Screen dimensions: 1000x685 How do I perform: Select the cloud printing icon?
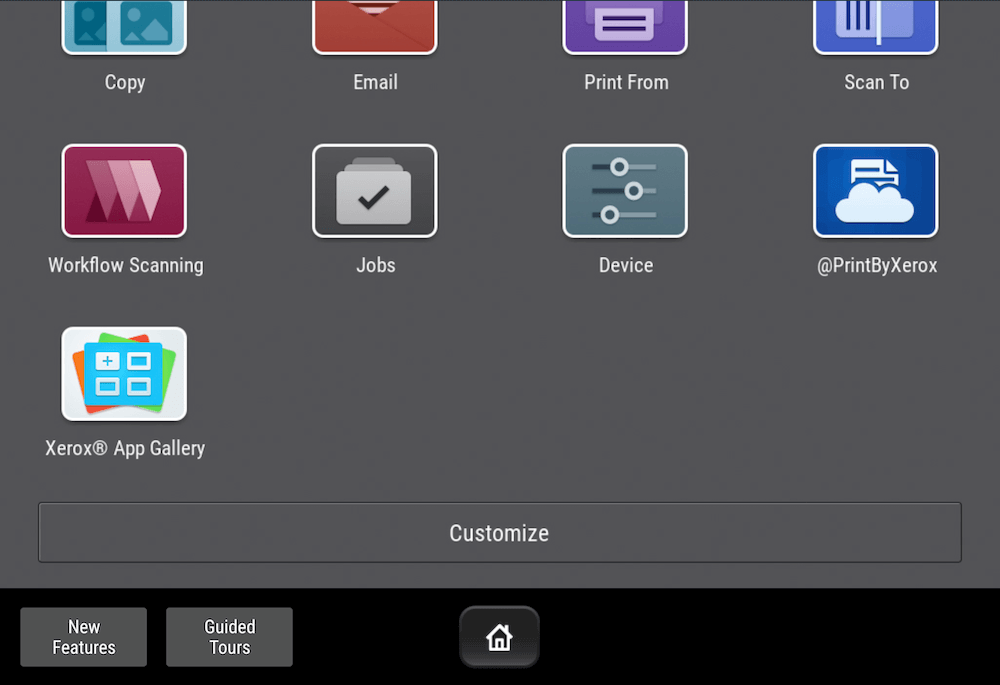(875, 191)
